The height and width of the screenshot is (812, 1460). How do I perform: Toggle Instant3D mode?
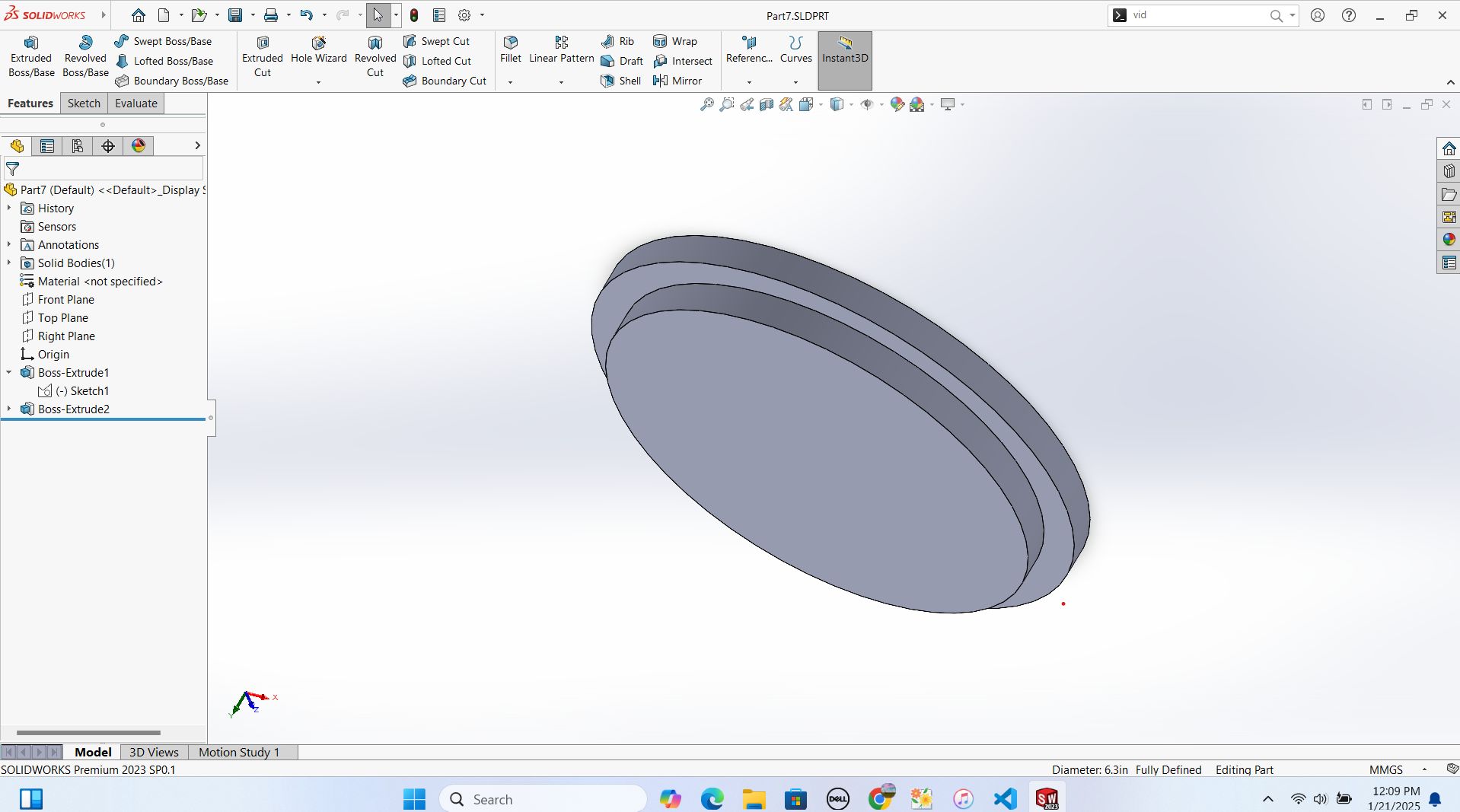click(845, 60)
